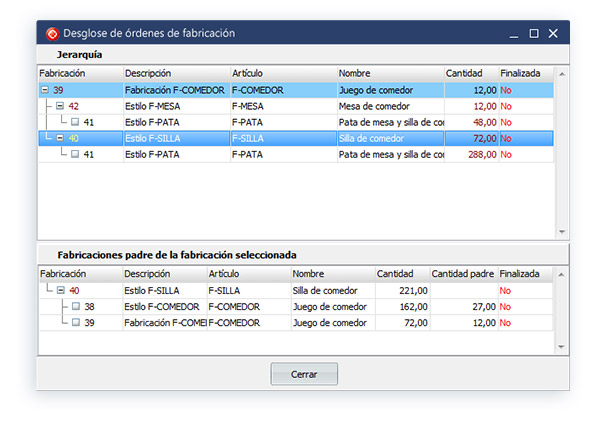
Task: Maximize the Desglose de órdenes window
Action: click(x=533, y=33)
